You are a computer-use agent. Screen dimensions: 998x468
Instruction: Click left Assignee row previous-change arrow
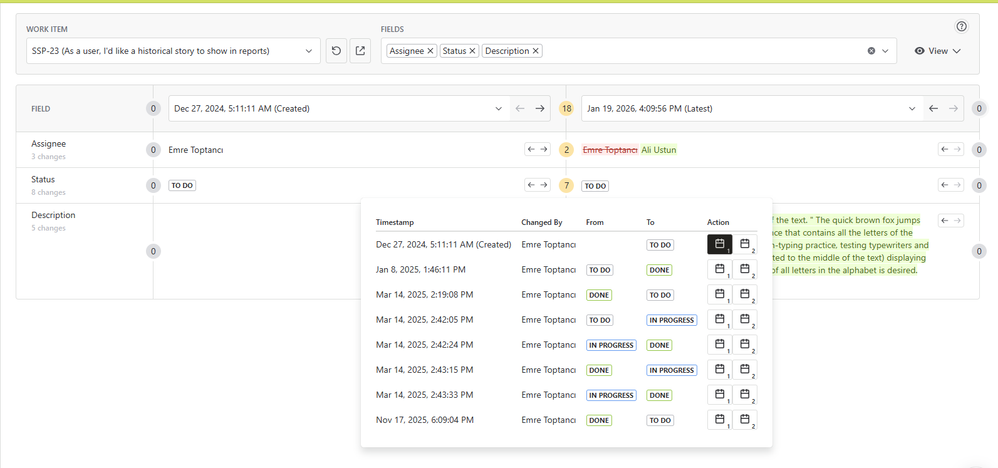tap(531, 149)
